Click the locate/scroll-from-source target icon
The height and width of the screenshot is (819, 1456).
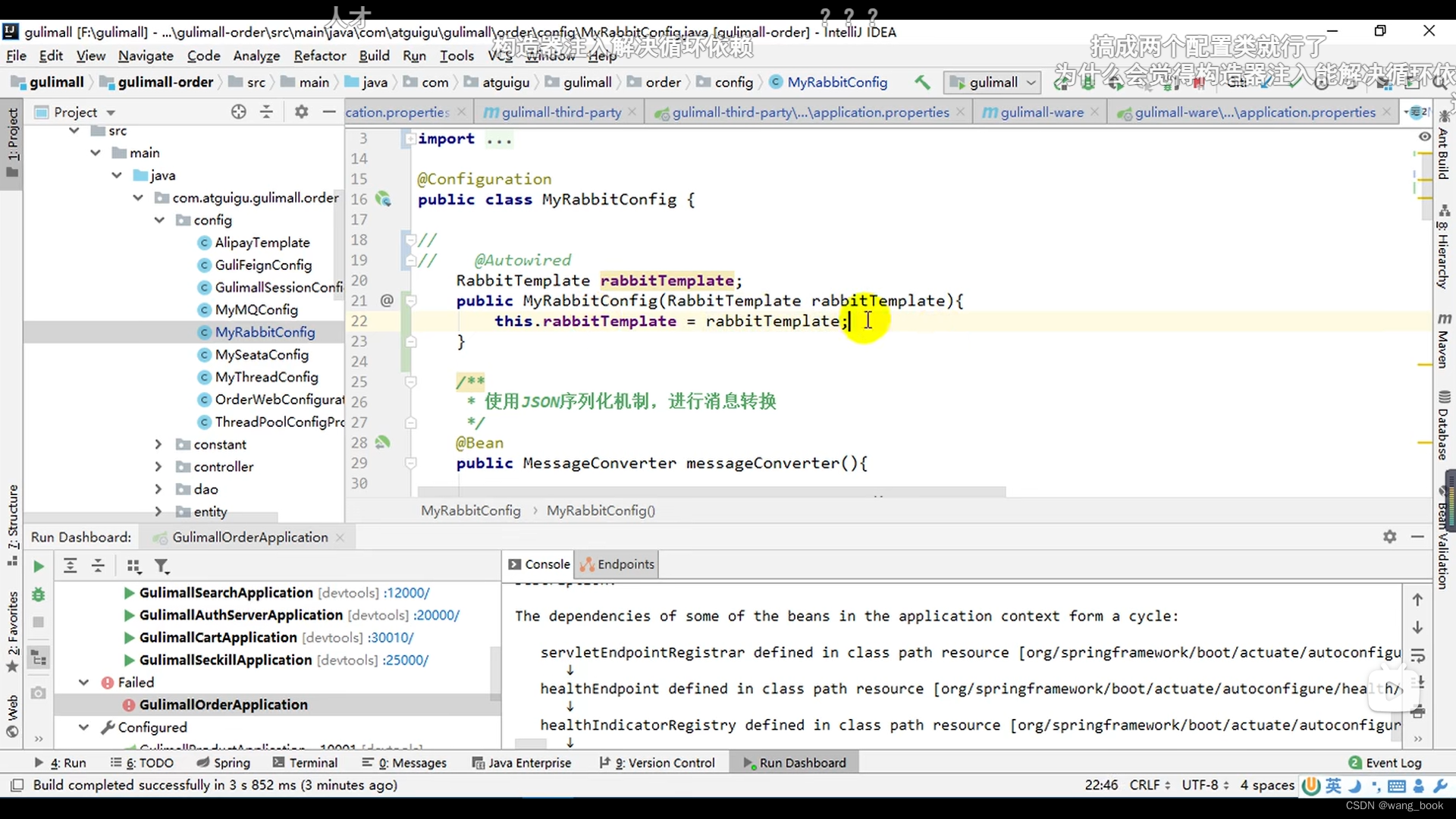coord(239,111)
